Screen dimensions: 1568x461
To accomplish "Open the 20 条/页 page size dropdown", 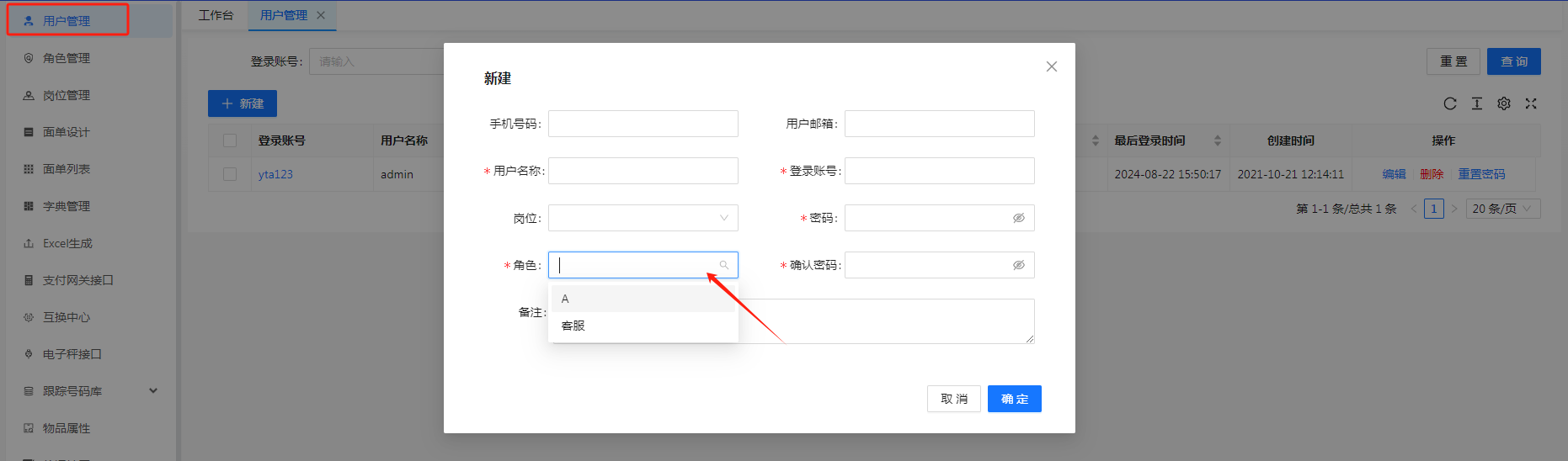I will [1502, 209].
